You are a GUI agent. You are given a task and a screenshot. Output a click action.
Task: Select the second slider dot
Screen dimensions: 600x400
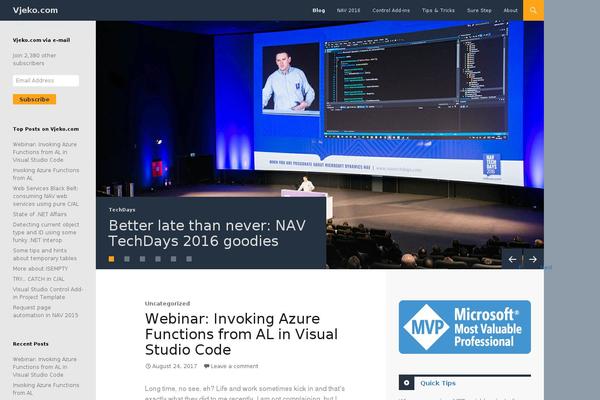tap(127, 259)
